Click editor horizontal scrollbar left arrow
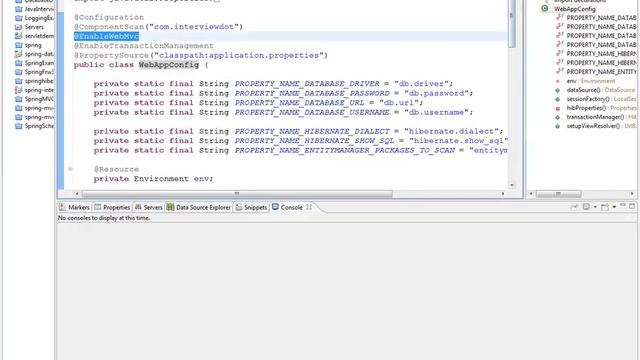Screen dimensions: 640x360 coord(77,194)
